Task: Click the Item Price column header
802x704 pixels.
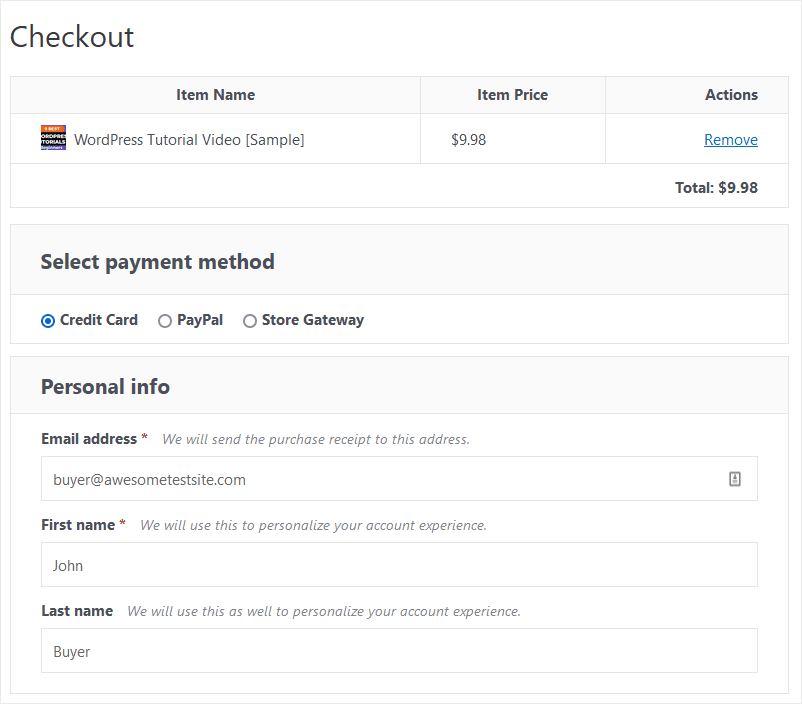Action: tap(512, 94)
